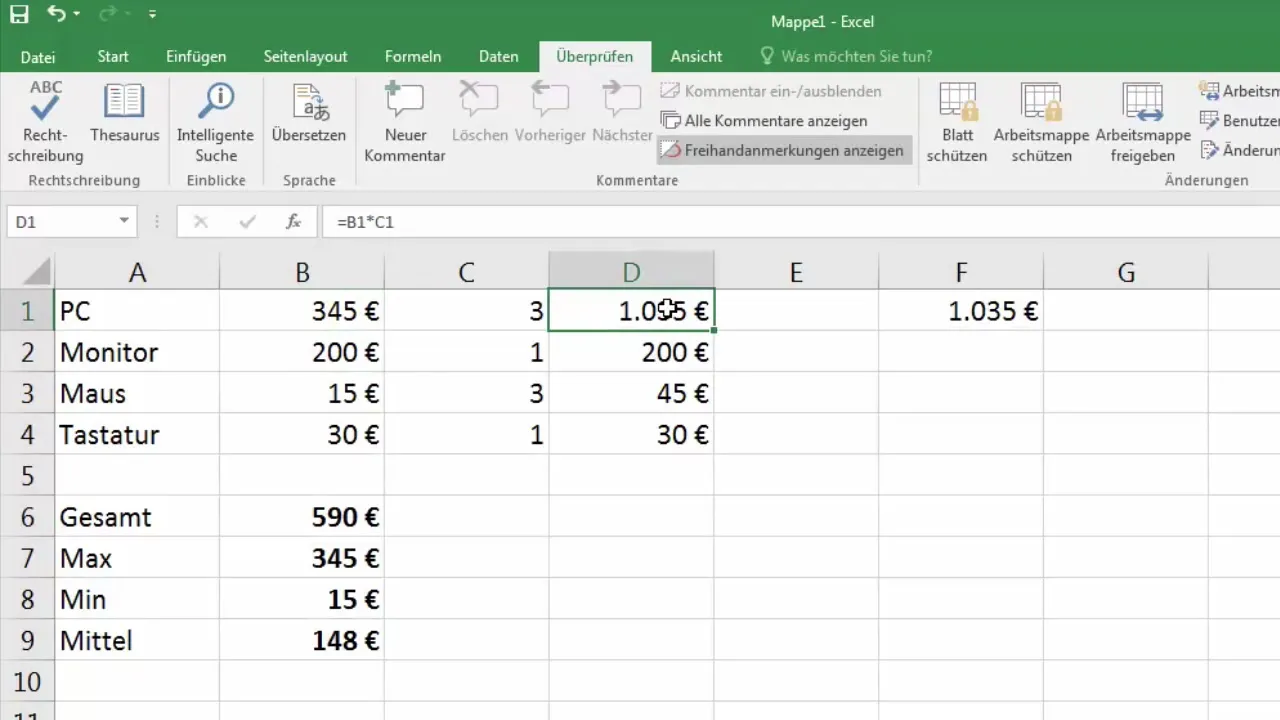Open the Name Box dropdown arrow
The height and width of the screenshot is (720, 1280).
click(x=124, y=222)
